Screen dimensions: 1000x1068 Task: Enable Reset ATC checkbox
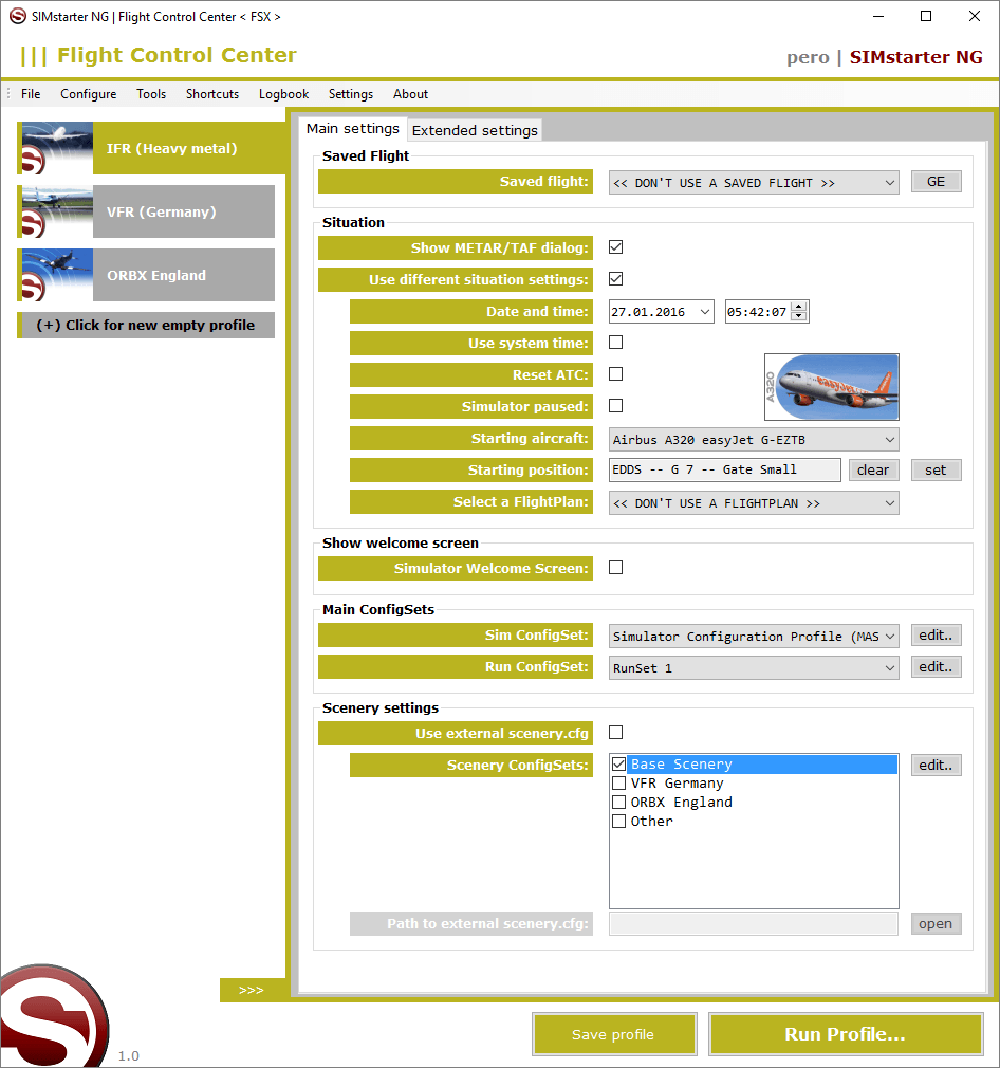pyautogui.click(x=616, y=374)
